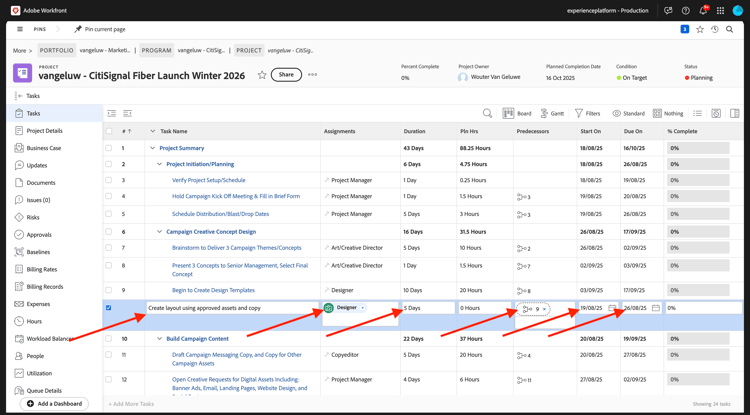Click the new task name input field
The width and height of the screenshot is (750, 415).
pos(232,308)
